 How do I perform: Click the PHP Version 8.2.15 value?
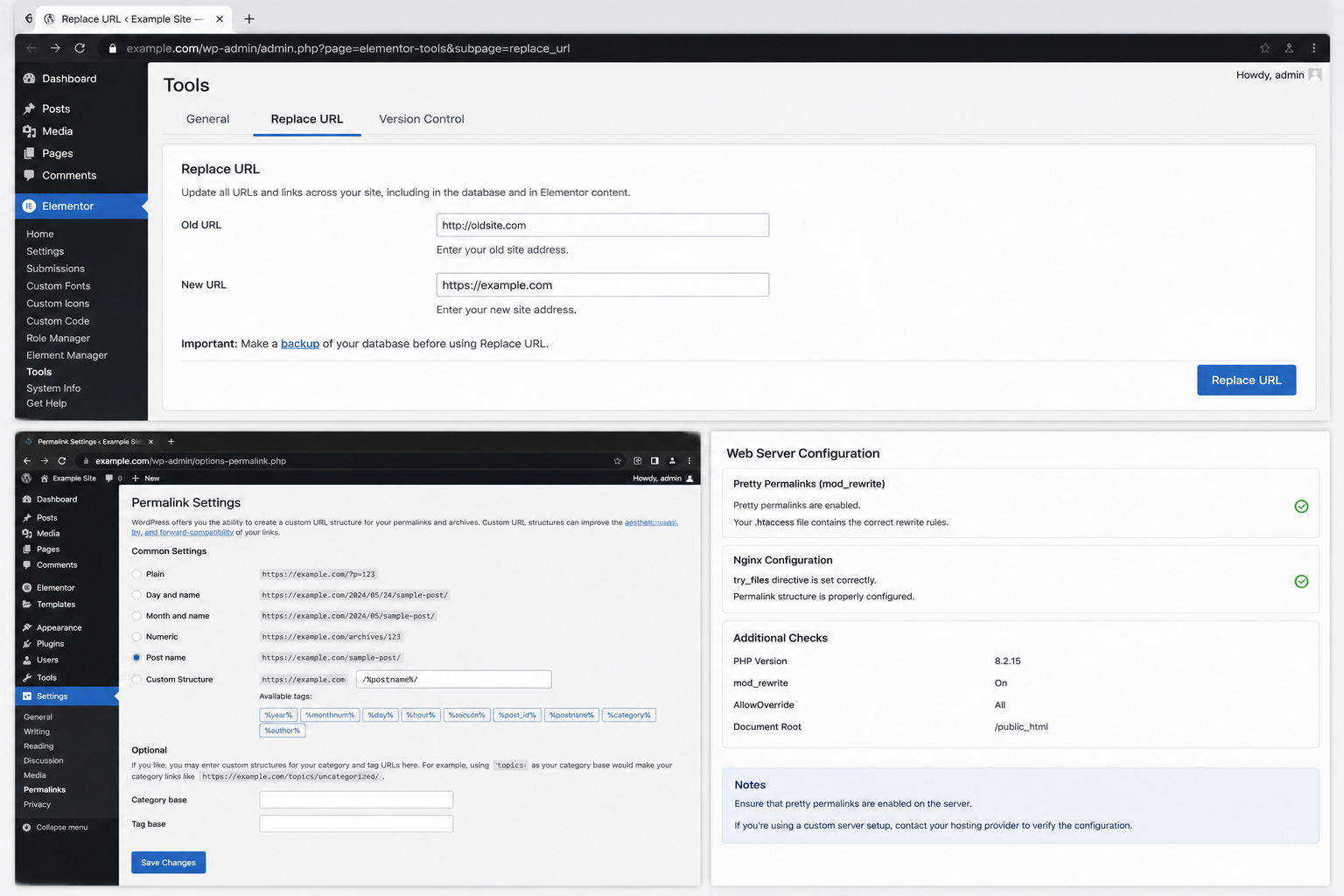[x=1008, y=661]
